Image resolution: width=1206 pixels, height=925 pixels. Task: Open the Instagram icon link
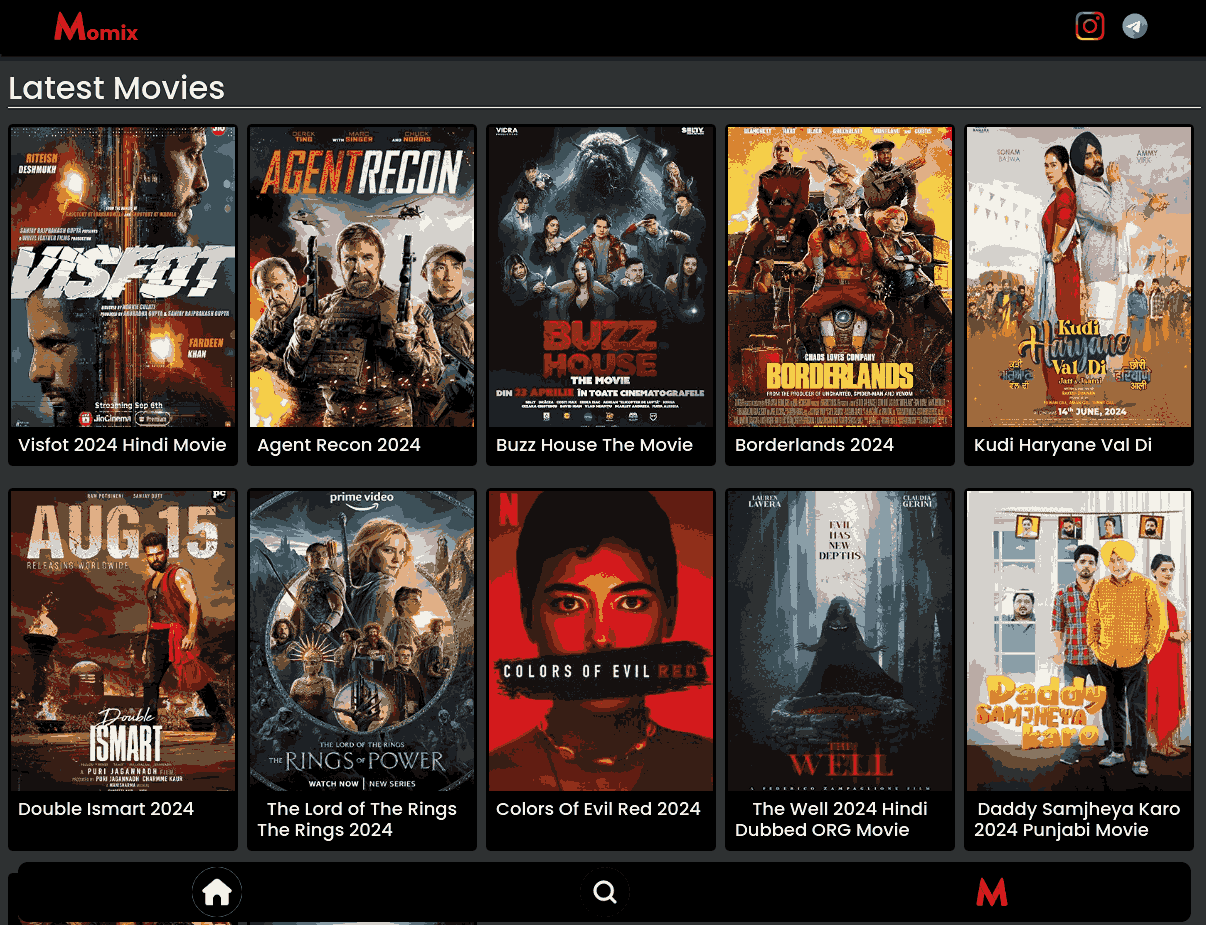coord(1089,26)
